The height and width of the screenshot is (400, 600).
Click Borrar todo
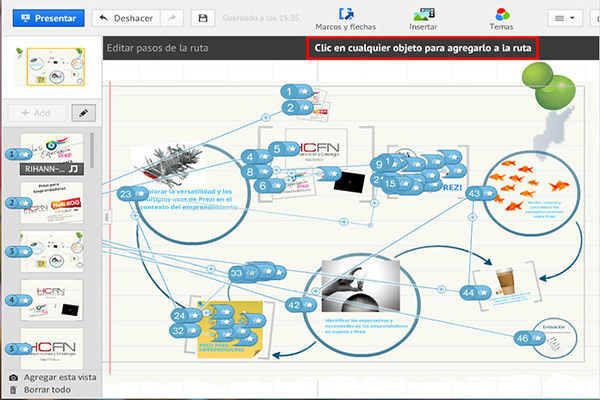tap(47, 390)
